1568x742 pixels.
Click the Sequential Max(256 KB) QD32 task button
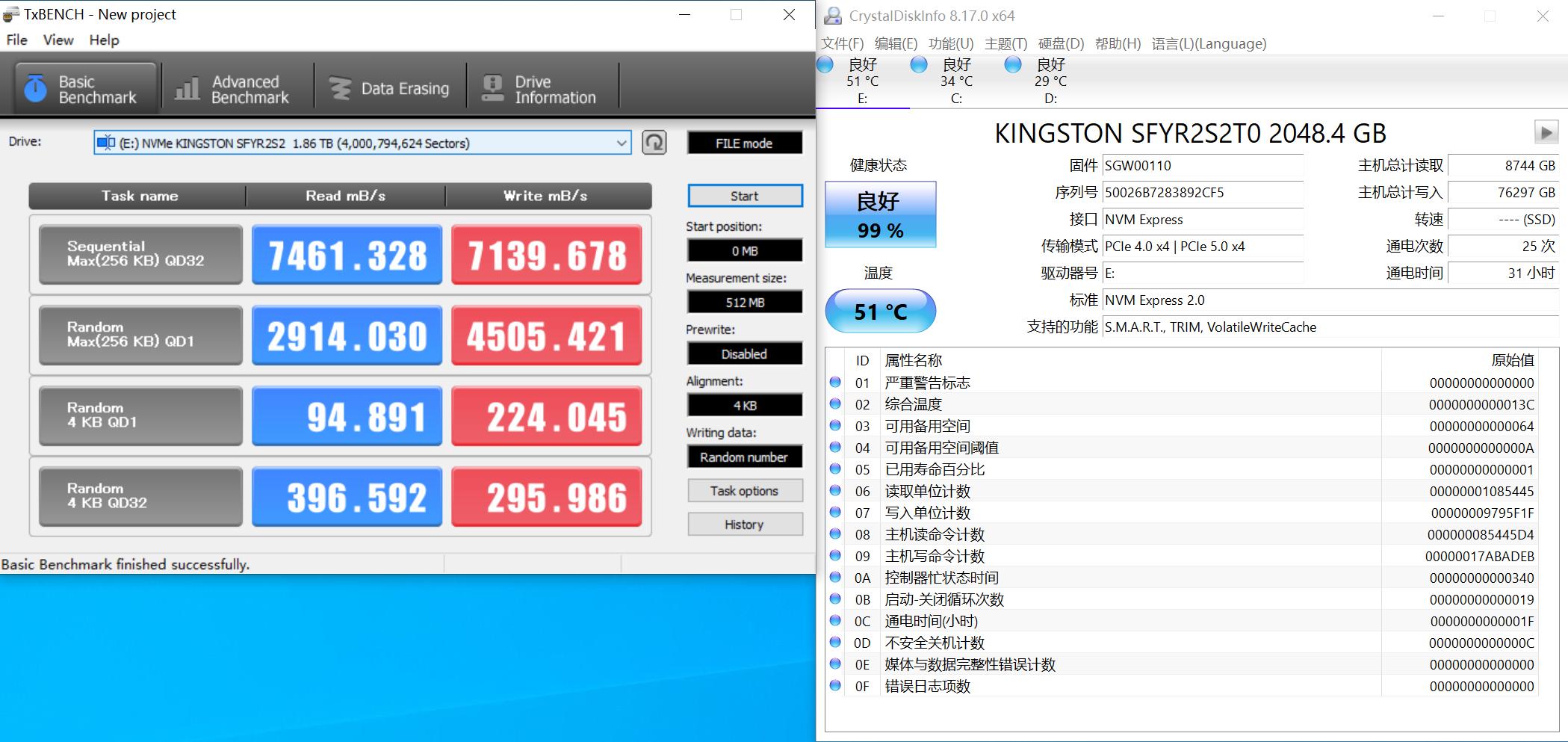click(140, 254)
